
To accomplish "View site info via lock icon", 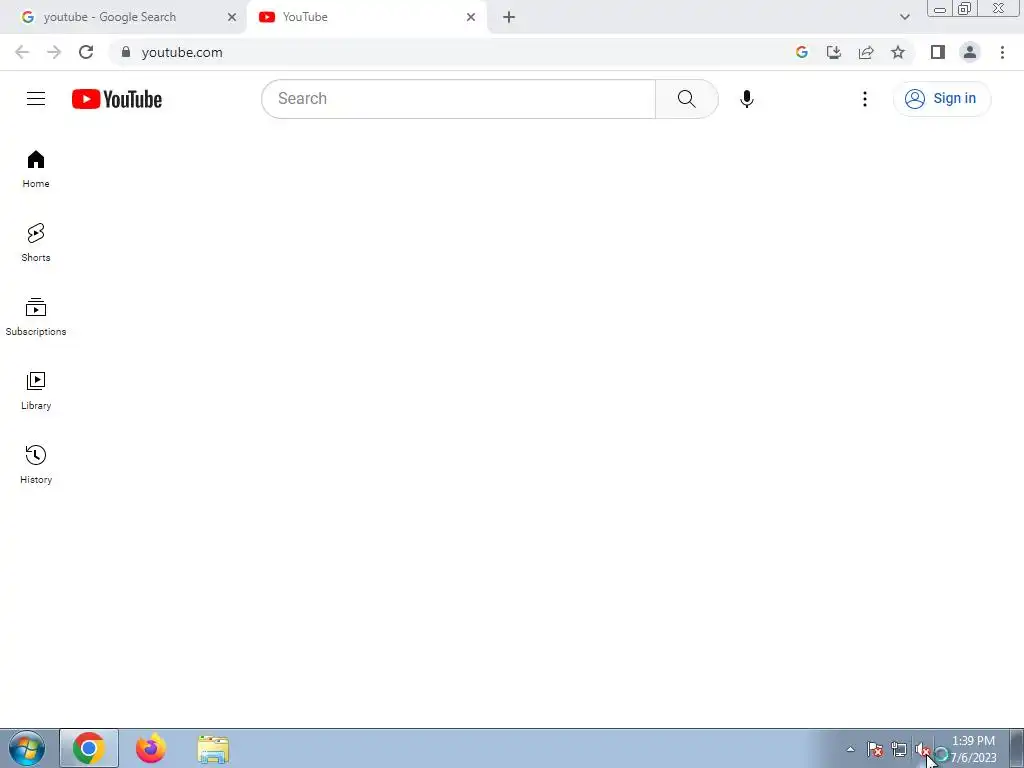I will tap(126, 52).
